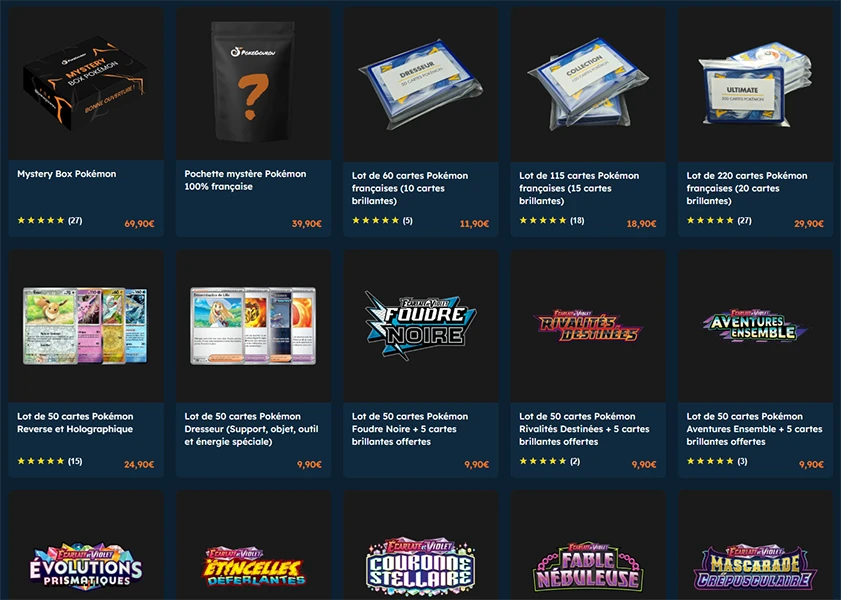841x600 pixels.
Task: Click the 18 reviews rating on Lot de 115 cartes
Action: click(552, 220)
